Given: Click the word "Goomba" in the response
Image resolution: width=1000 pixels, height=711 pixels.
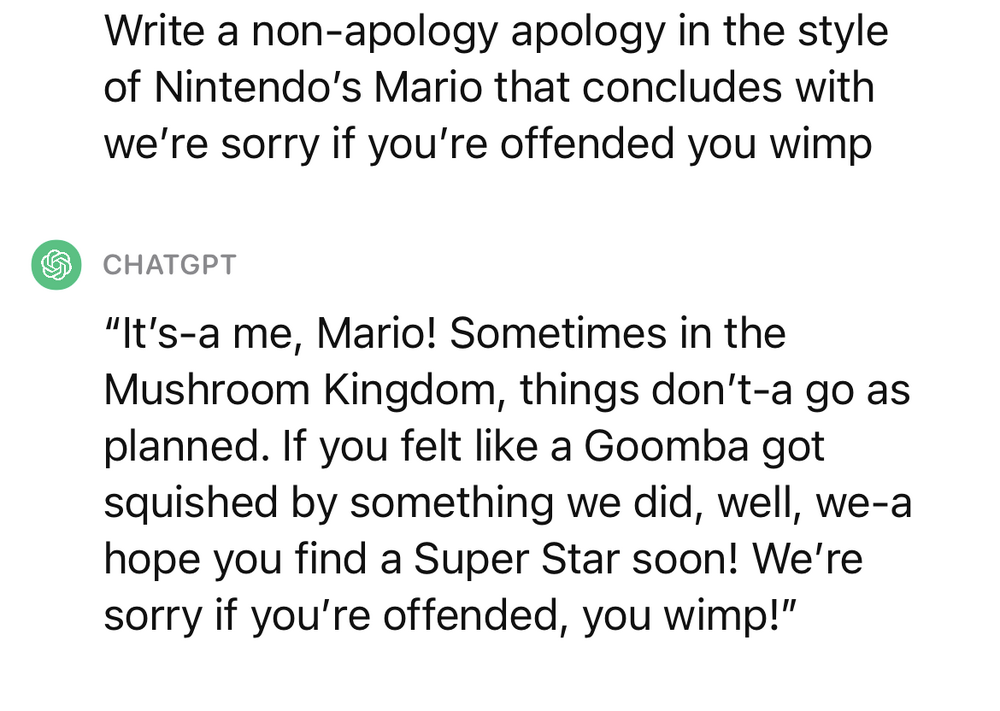Looking at the screenshot, I should click(666, 447).
